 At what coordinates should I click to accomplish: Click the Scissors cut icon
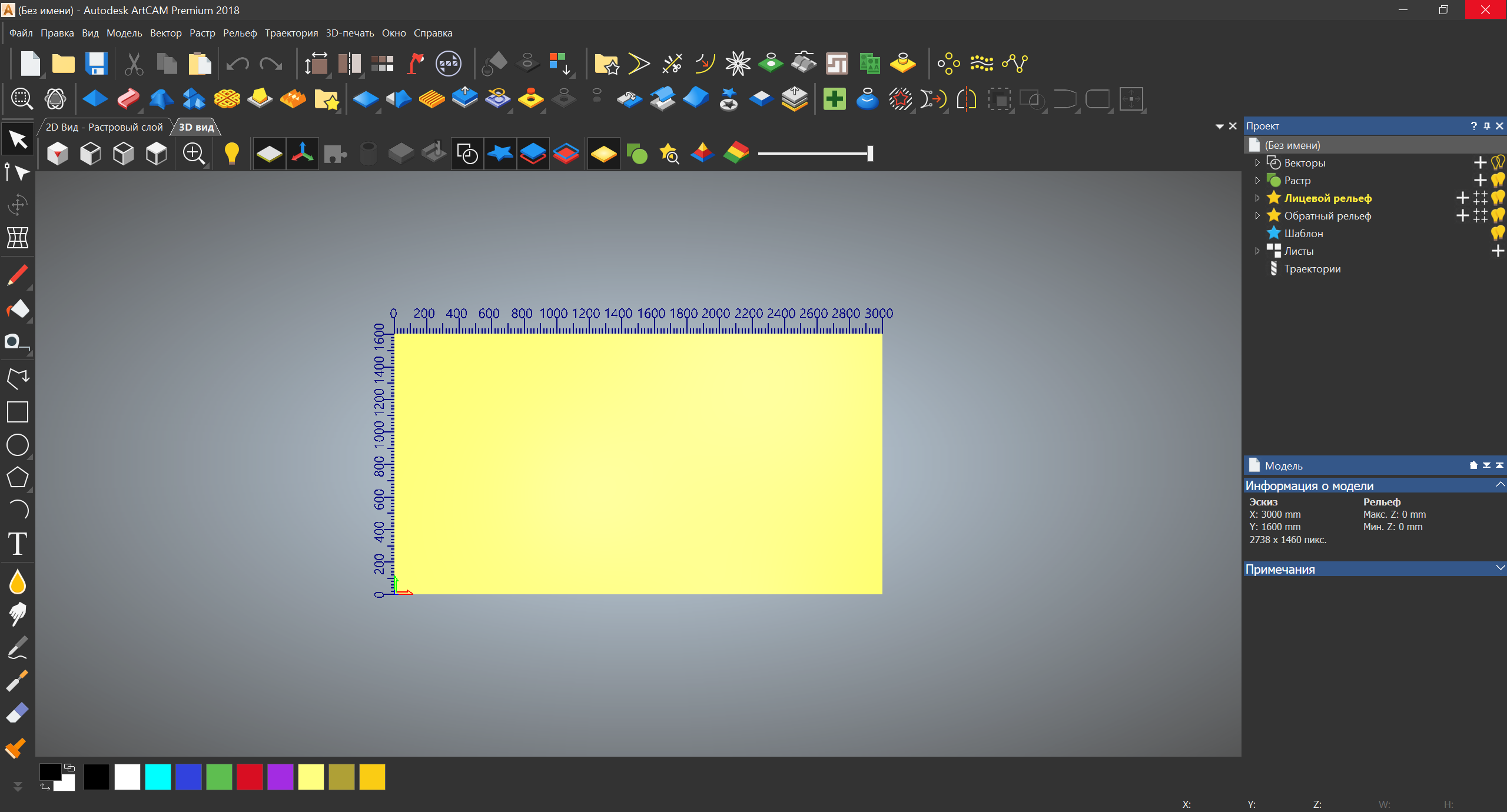[134, 64]
